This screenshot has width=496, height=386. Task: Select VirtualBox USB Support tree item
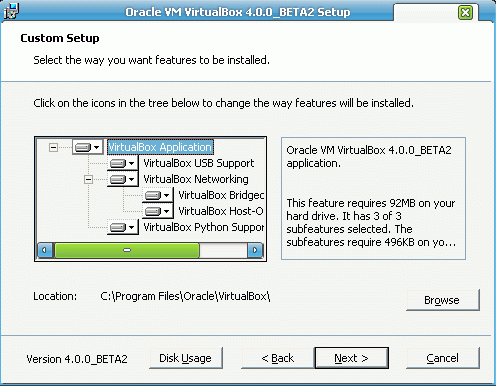[x=199, y=163]
